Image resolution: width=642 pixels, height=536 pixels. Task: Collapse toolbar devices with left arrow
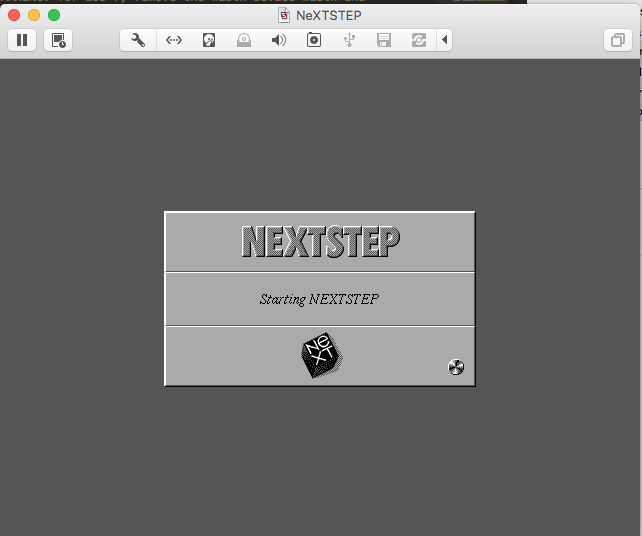(445, 40)
